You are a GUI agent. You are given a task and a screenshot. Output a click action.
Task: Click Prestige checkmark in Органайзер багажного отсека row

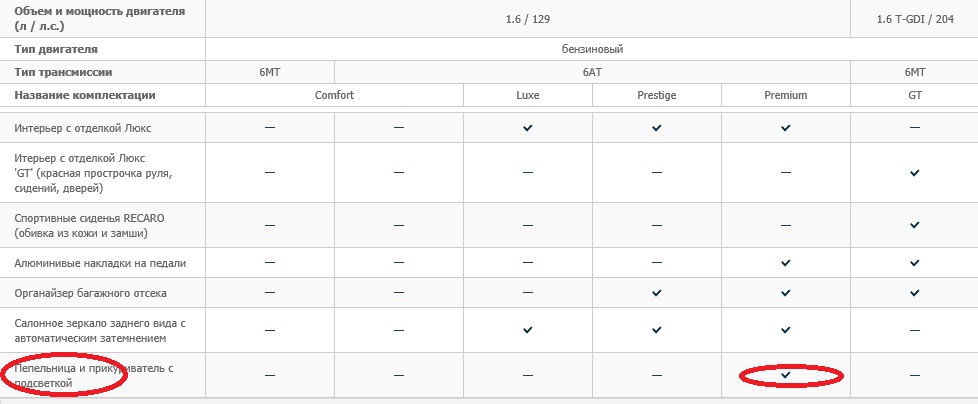pyautogui.click(x=657, y=293)
